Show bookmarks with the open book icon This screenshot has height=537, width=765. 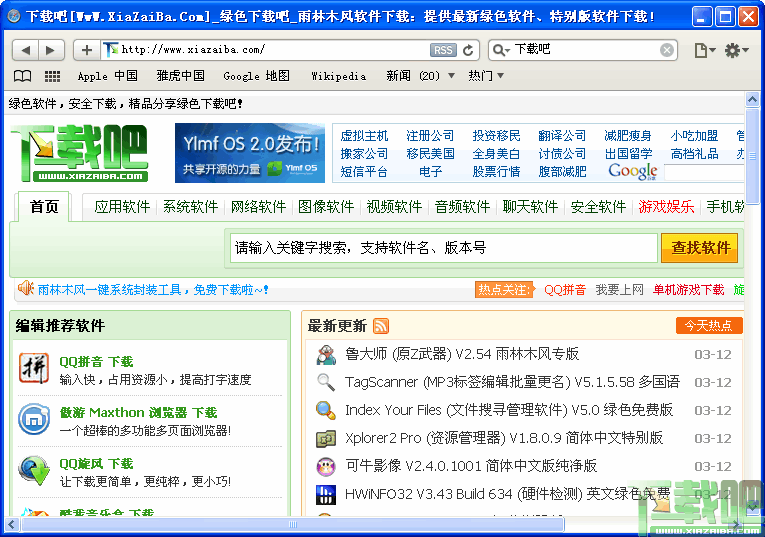tap(22, 76)
